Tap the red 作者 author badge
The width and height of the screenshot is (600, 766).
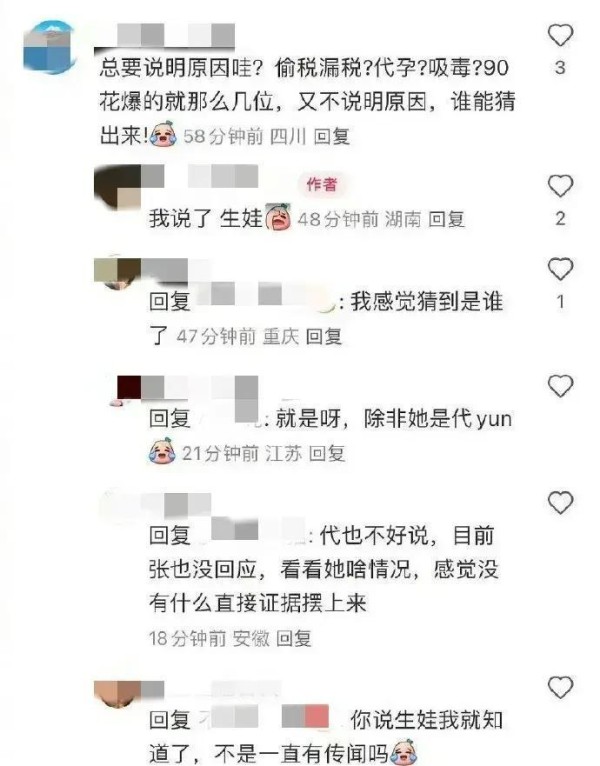point(321,184)
